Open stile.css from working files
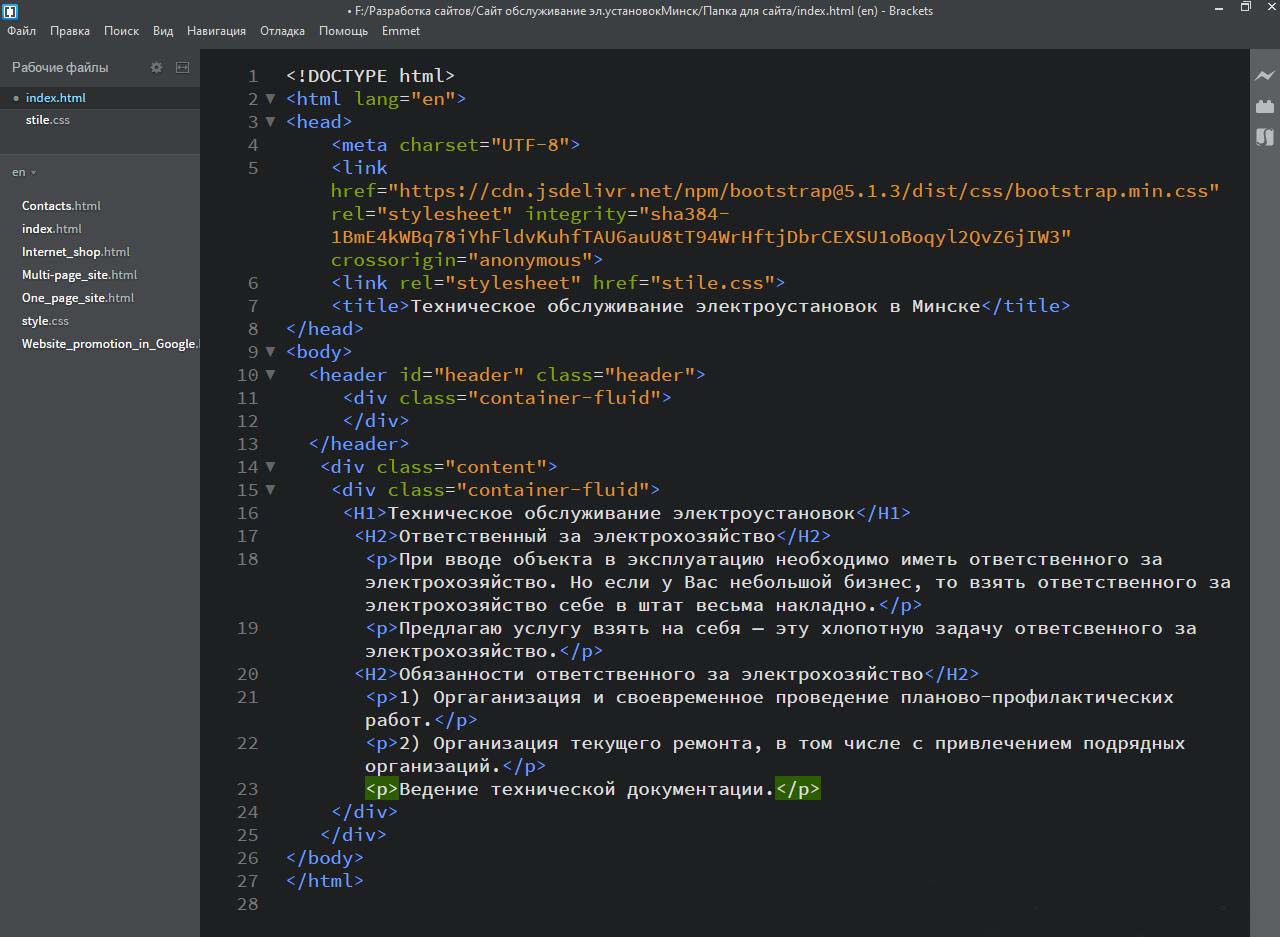The height and width of the screenshot is (937, 1280). [47, 120]
